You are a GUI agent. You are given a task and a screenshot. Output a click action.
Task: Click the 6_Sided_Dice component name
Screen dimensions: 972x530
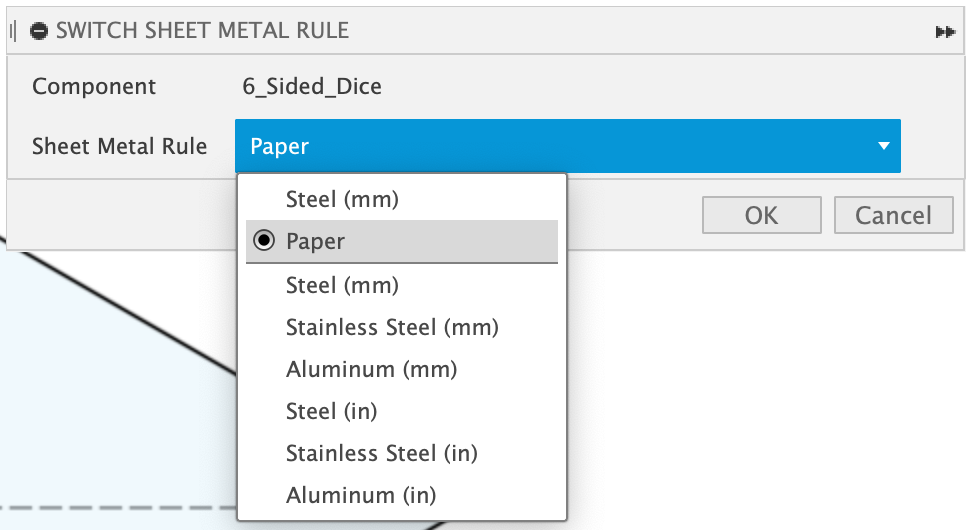312,86
